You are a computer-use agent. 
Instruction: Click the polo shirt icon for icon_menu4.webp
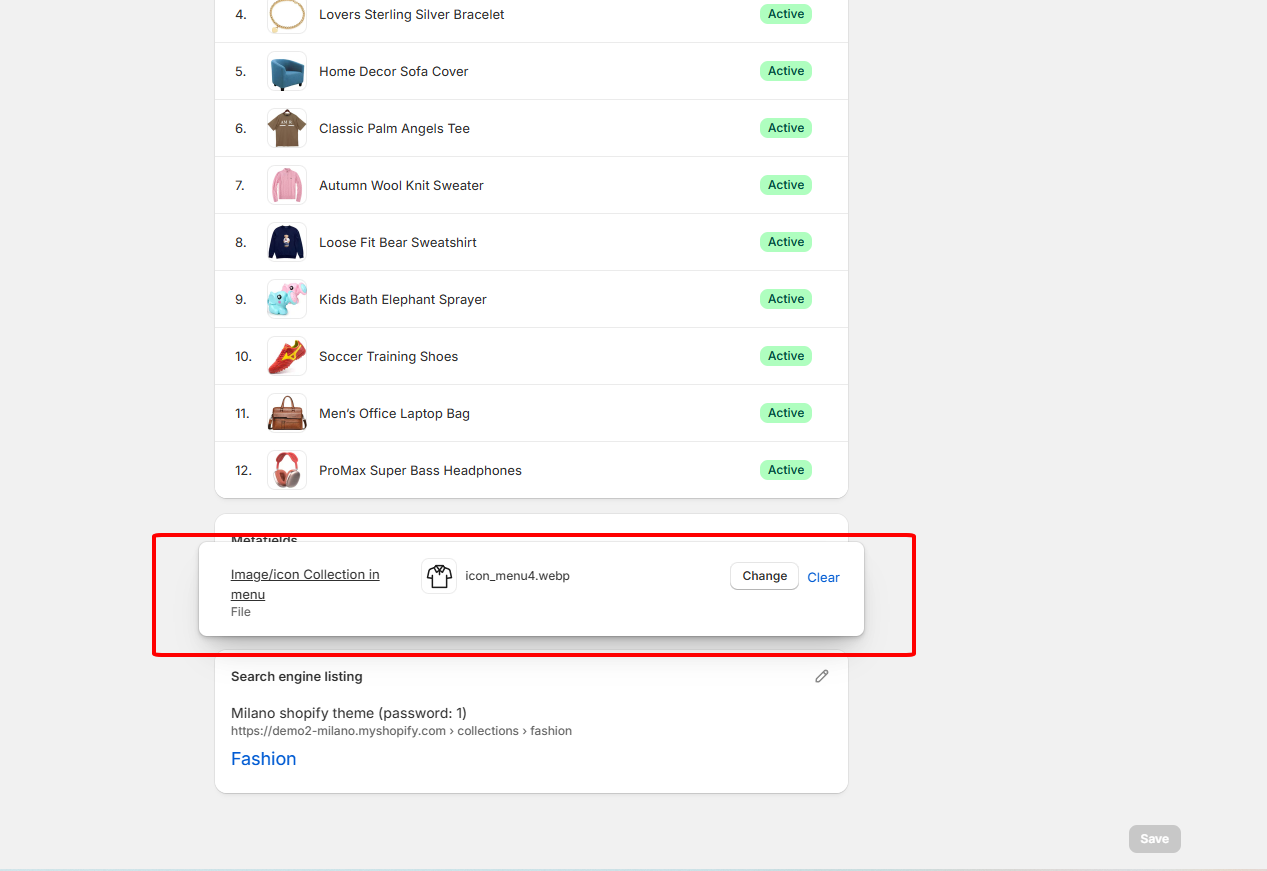[439, 576]
